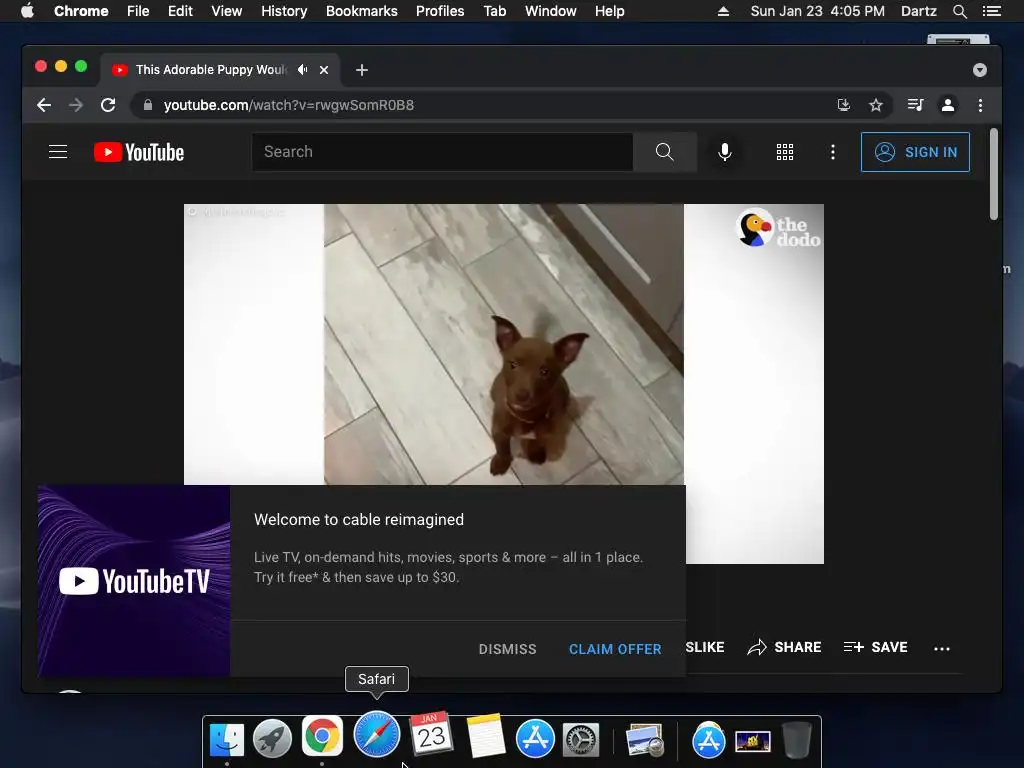Open the Chrome menu in menu bar
The width and height of the screenshot is (1024, 768).
tap(81, 11)
